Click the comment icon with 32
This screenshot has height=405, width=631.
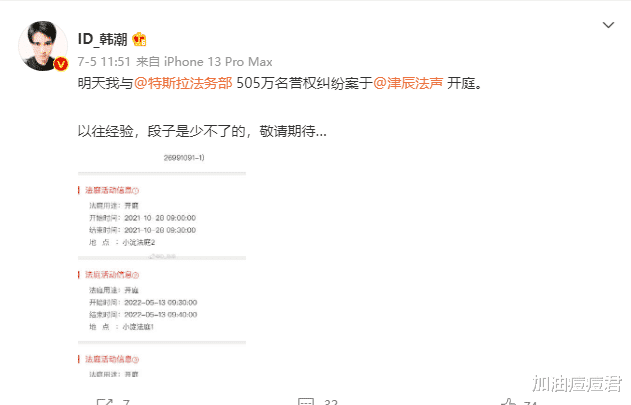(x=306, y=402)
